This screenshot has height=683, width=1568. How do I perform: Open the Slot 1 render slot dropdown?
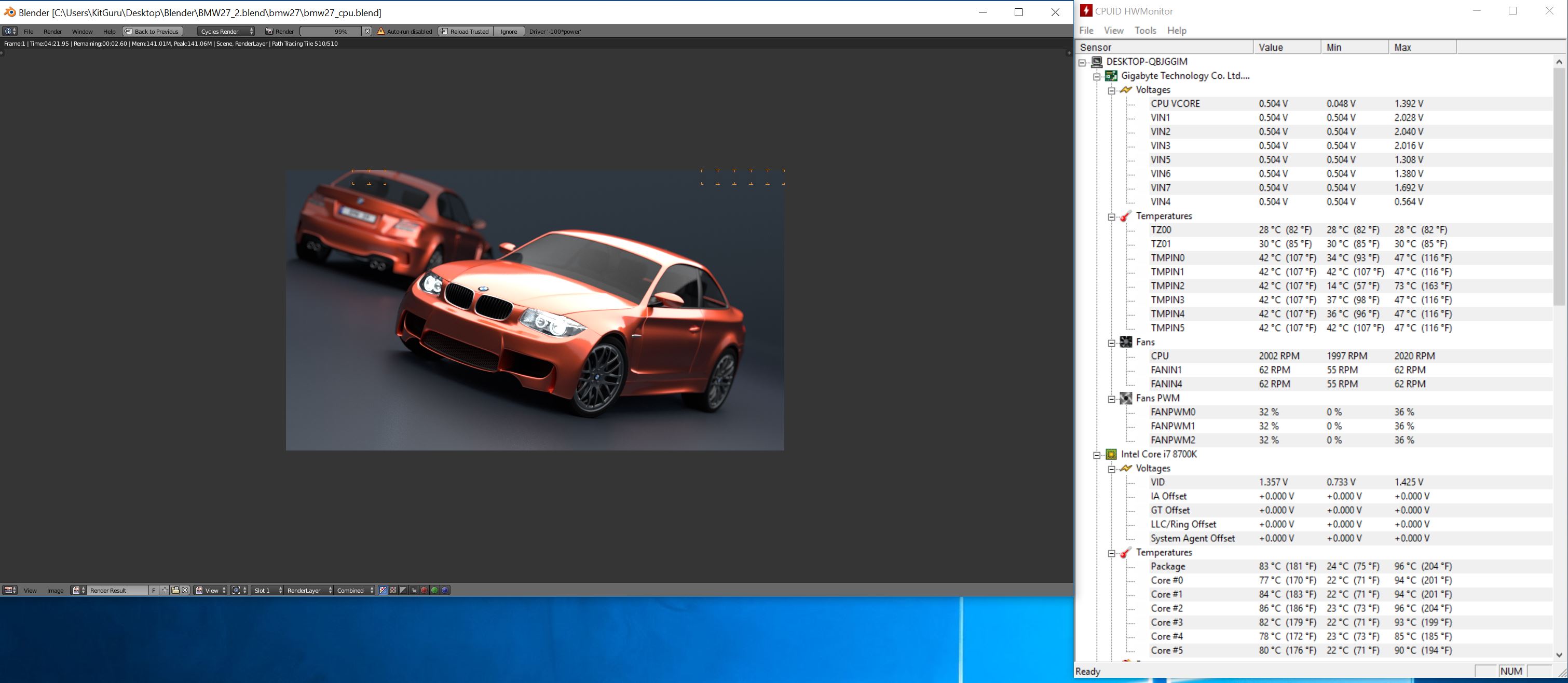click(268, 590)
